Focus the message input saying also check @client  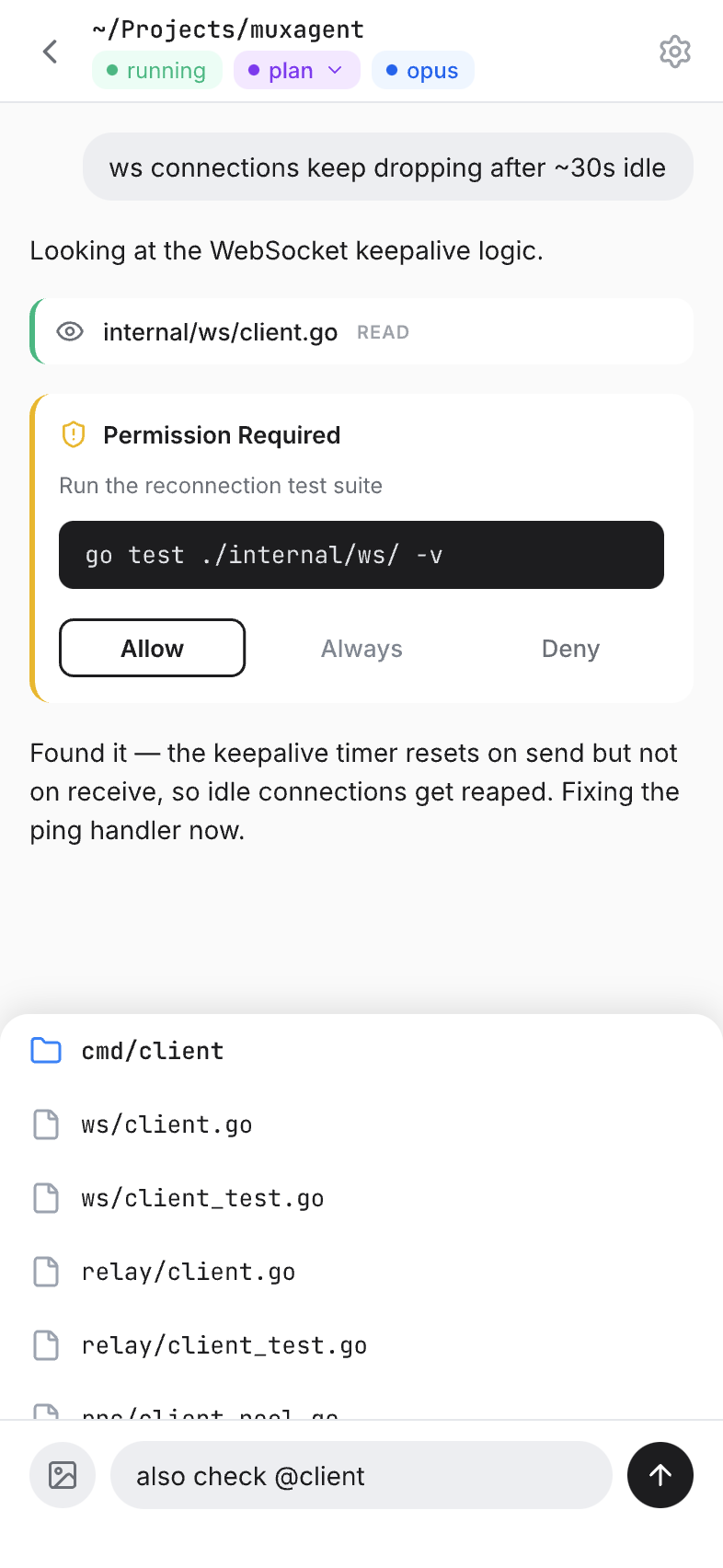coord(361,1475)
